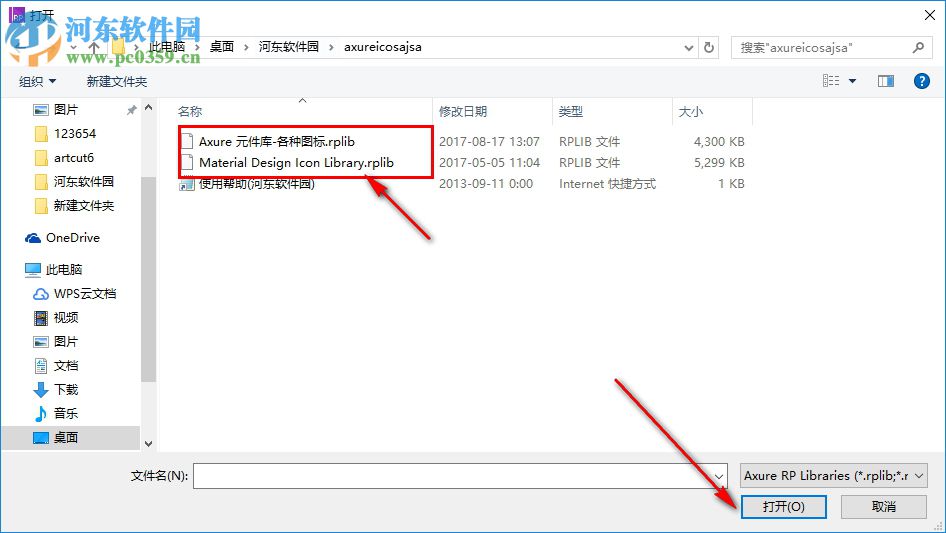Toggle the preview pane icon
Image resolution: width=946 pixels, height=533 pixels.
(886, 81)
